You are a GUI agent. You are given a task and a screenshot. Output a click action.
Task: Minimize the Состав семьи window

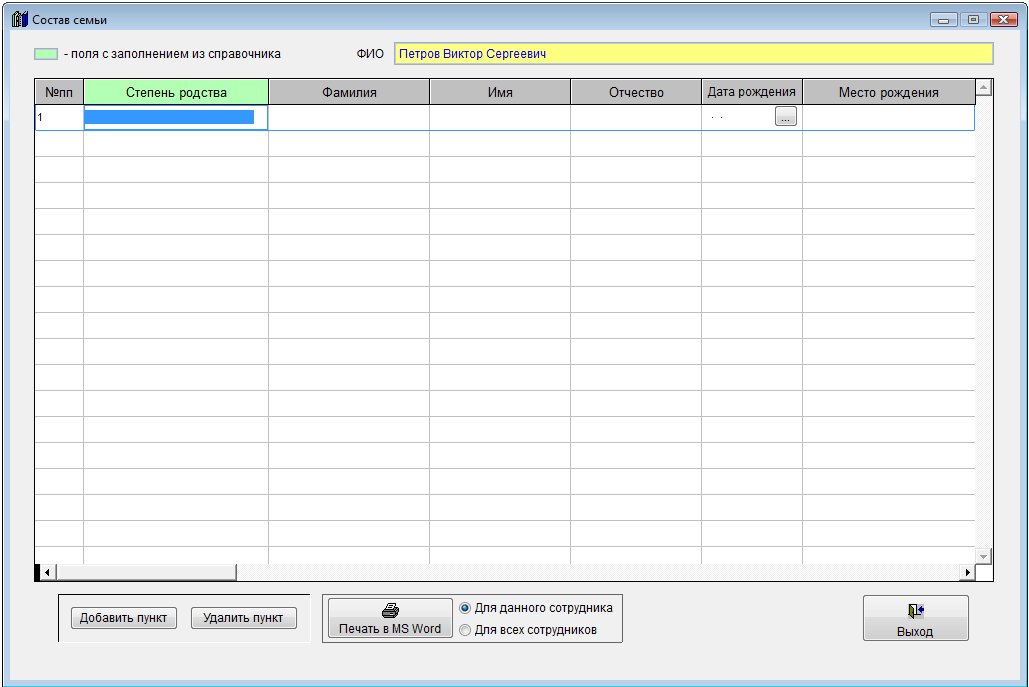point(943,20)
